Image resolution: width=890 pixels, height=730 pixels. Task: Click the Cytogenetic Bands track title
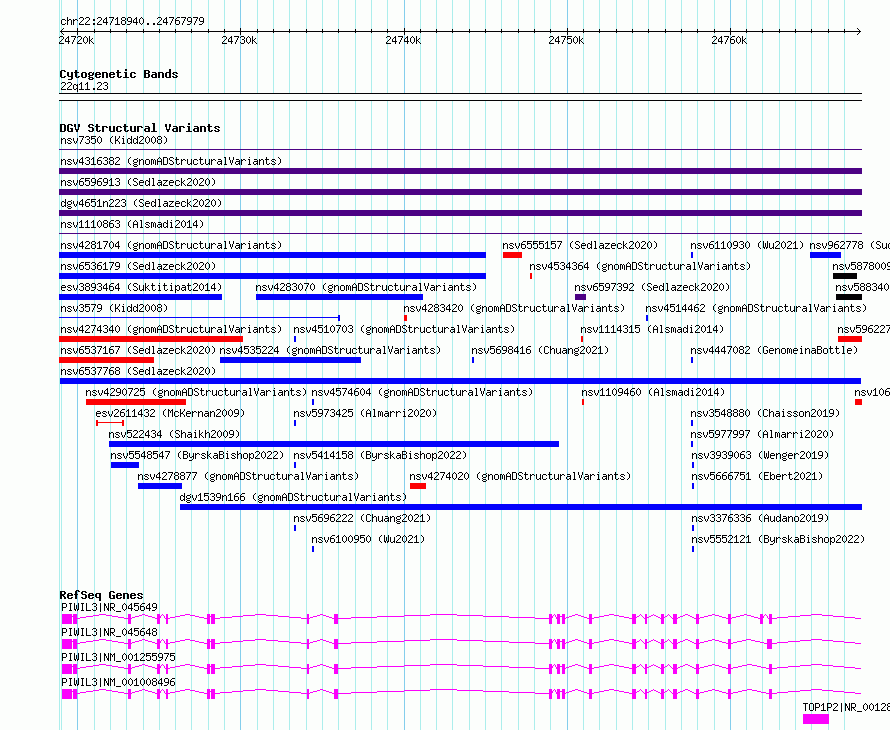tap(119, 74)
